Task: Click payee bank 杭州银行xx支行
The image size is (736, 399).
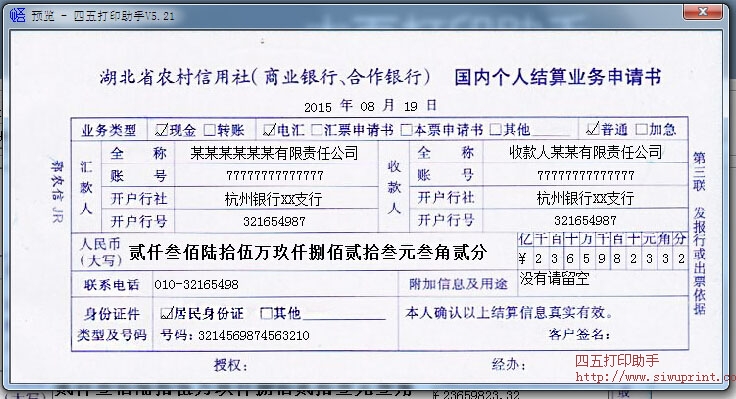Action: (585, 198)
